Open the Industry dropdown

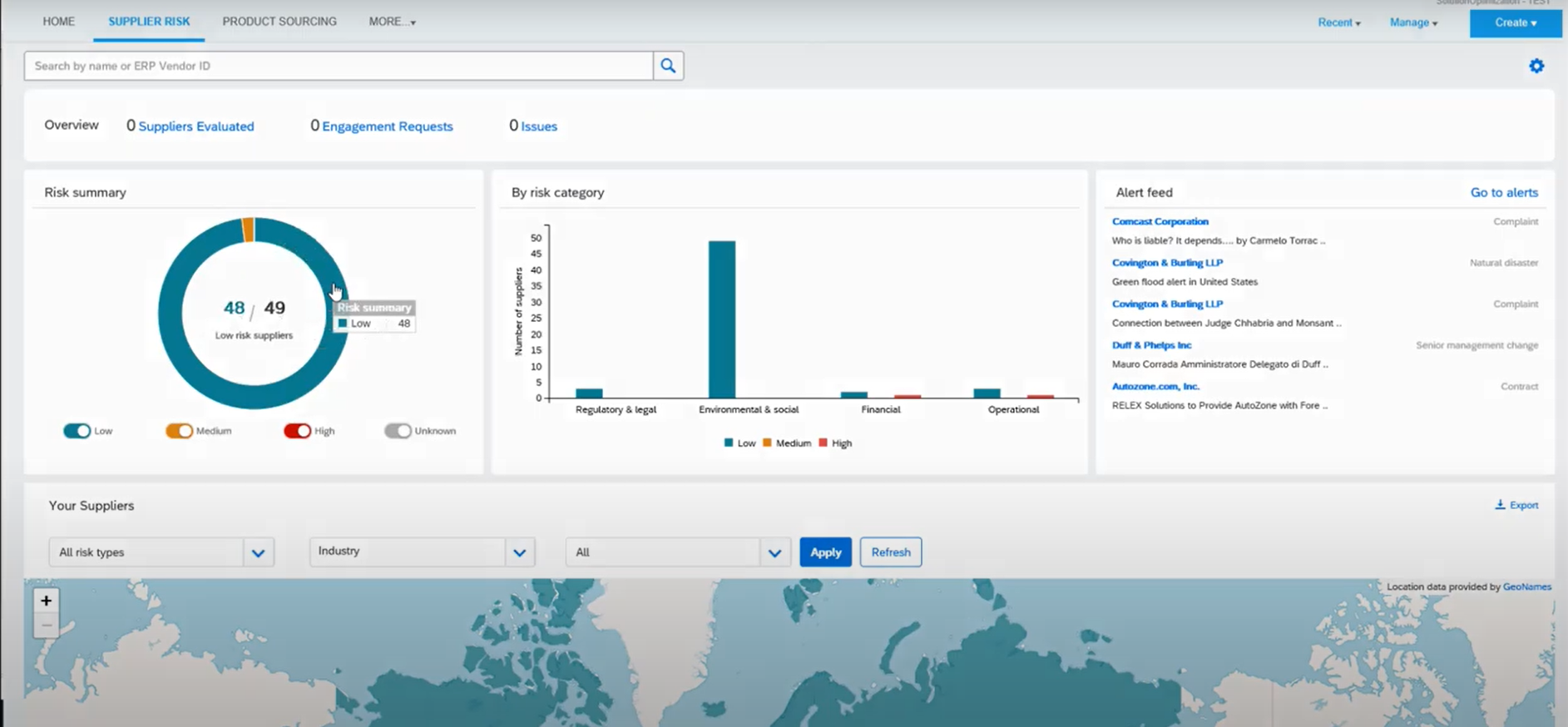422,551
